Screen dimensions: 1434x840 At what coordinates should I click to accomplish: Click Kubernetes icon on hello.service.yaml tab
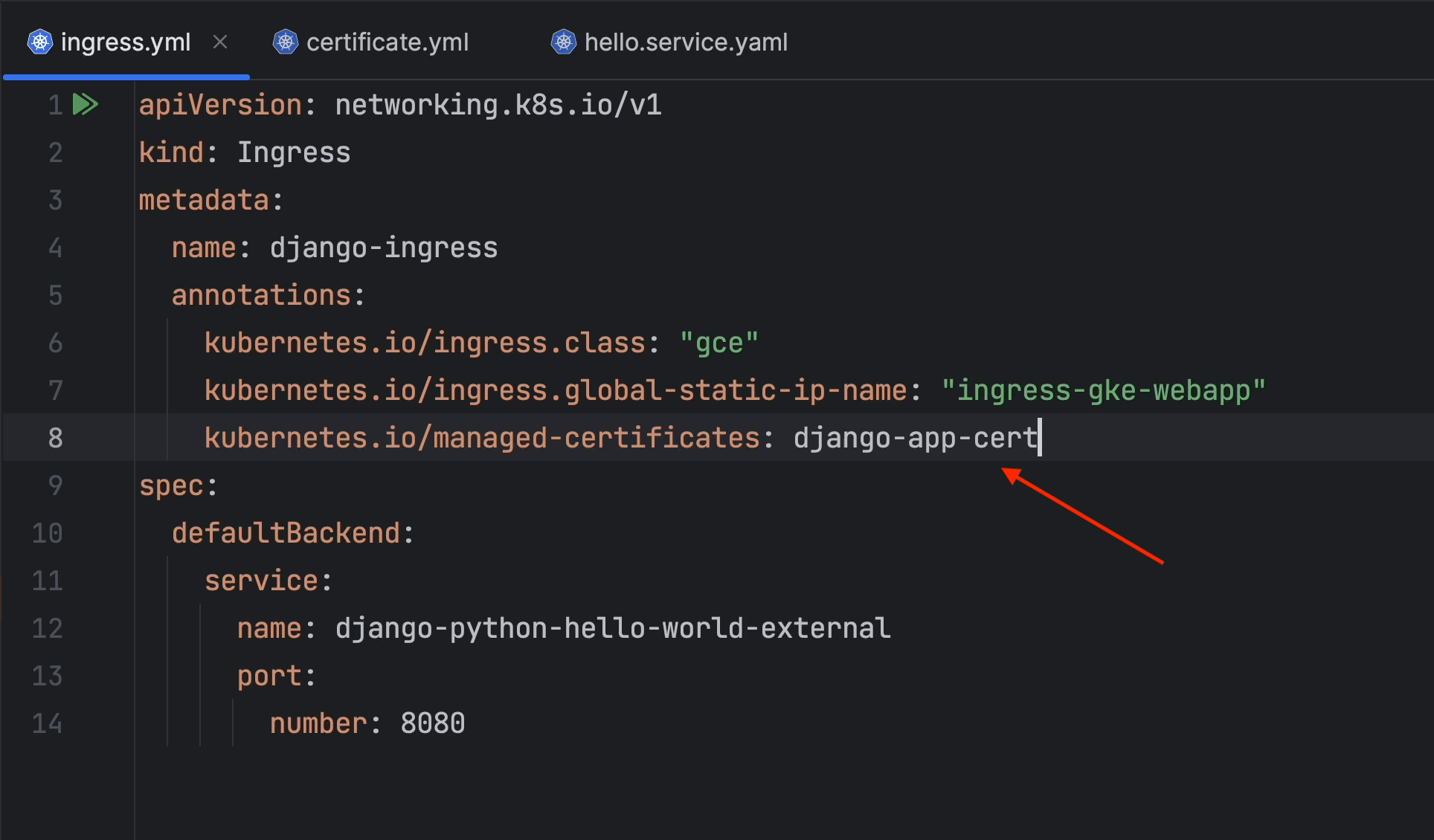tap(564, 42)
